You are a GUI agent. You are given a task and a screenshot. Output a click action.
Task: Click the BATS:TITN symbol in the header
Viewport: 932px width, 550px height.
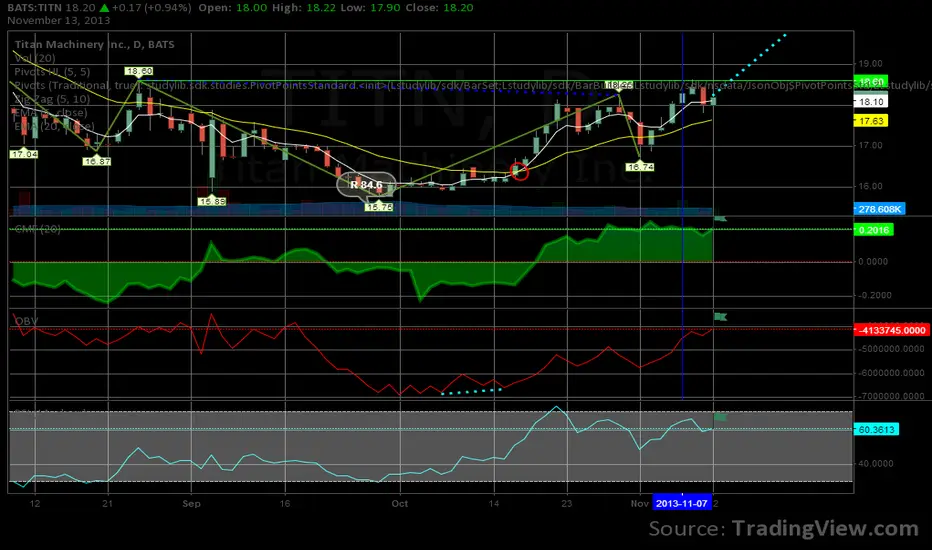tap(35, 8)
